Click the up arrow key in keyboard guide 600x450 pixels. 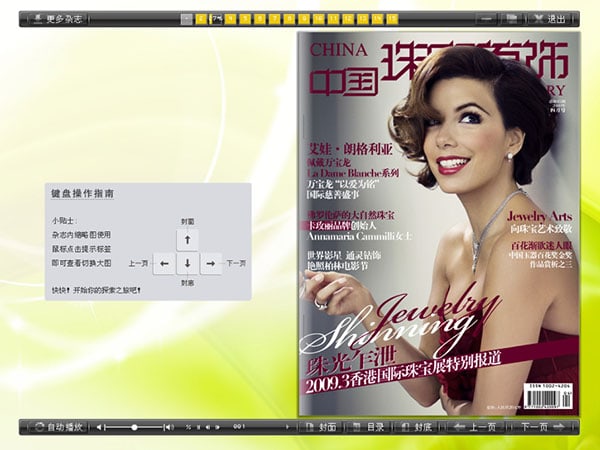(x=188, y=240)
